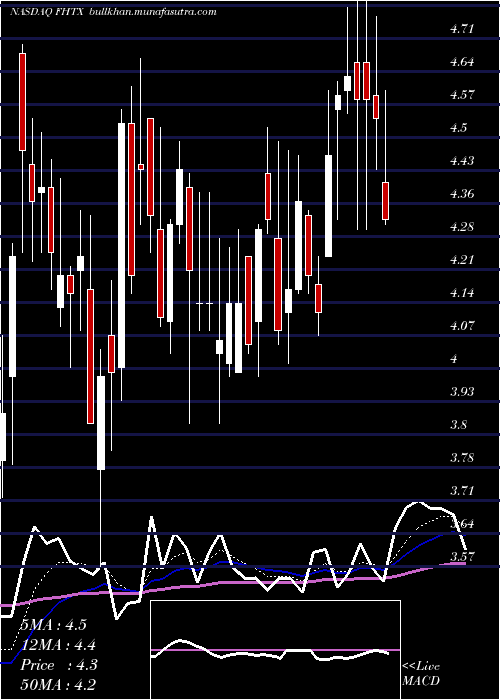Click the 5MA : 4.5 legend entry
Screen dimensions: 500x700
tap(53, 625)
